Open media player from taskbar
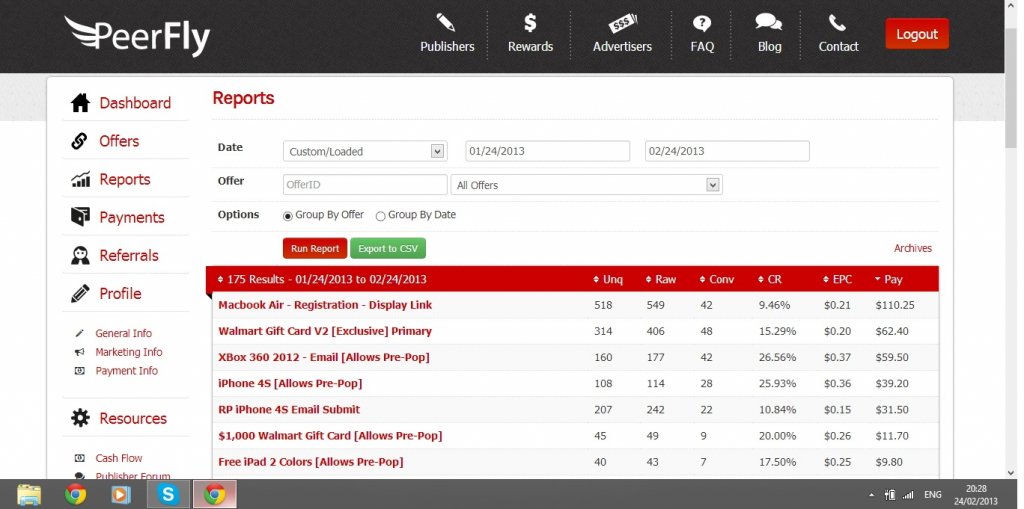Screen dimensions: 1024x509 point(122,495)
